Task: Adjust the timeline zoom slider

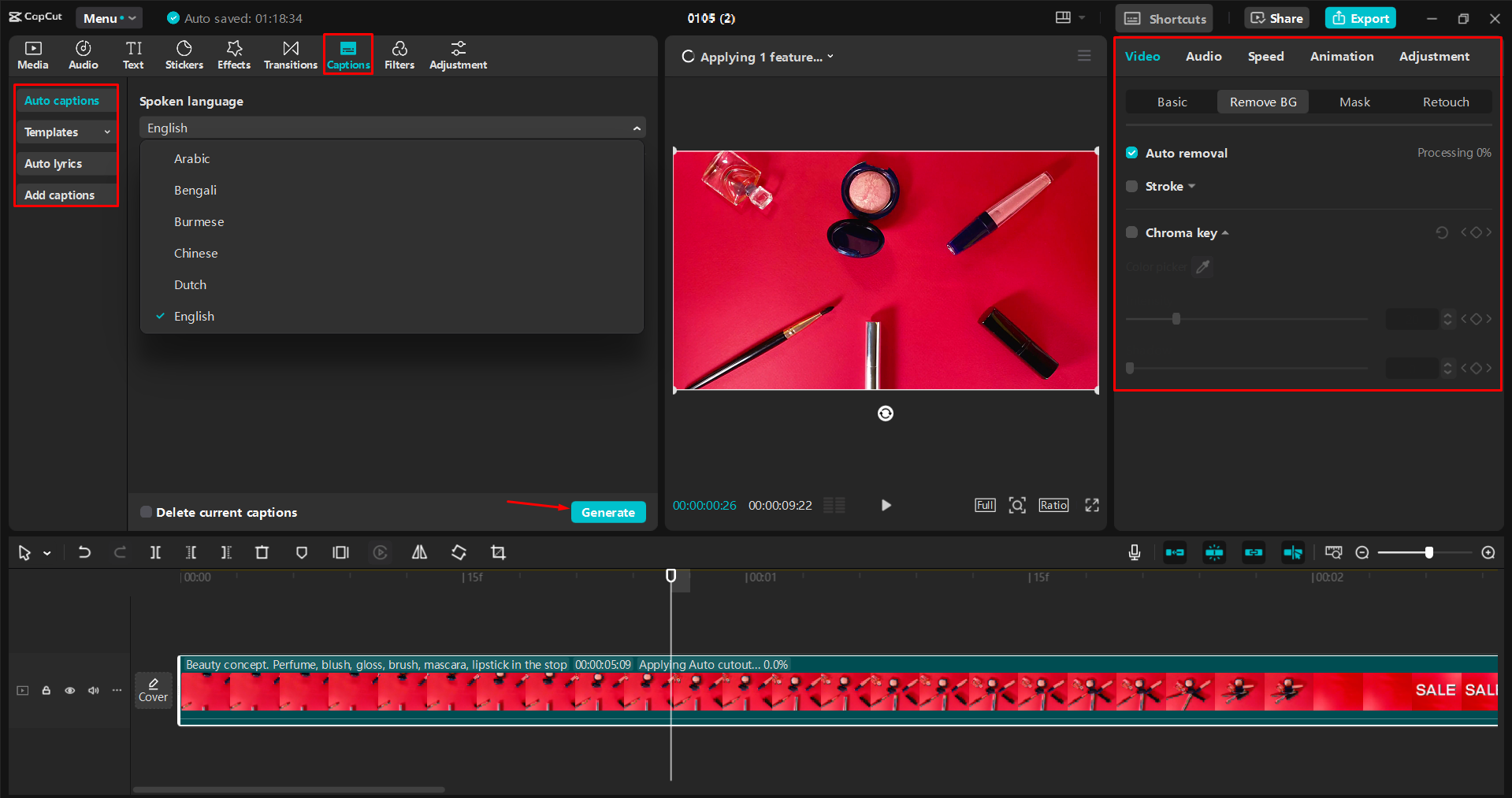Action: point(1428,553)
